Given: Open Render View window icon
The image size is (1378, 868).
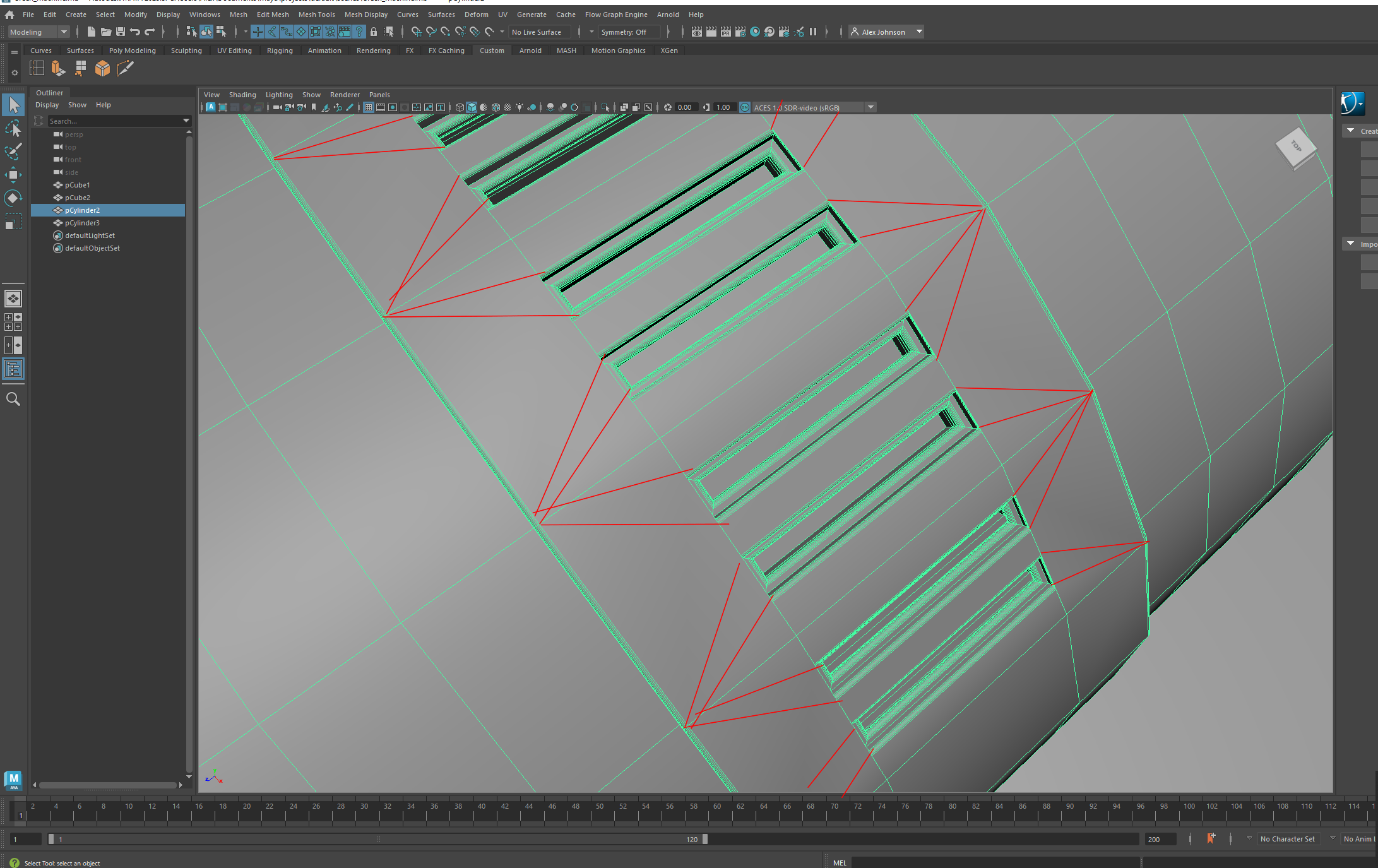Looking at the screenshot, I should [x=696, y=32].
